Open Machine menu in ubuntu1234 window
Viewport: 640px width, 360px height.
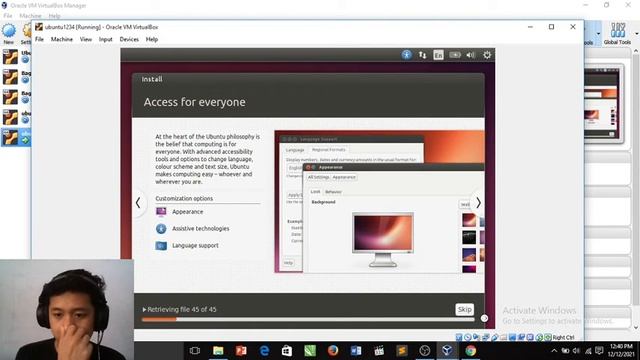click(62, 39)
